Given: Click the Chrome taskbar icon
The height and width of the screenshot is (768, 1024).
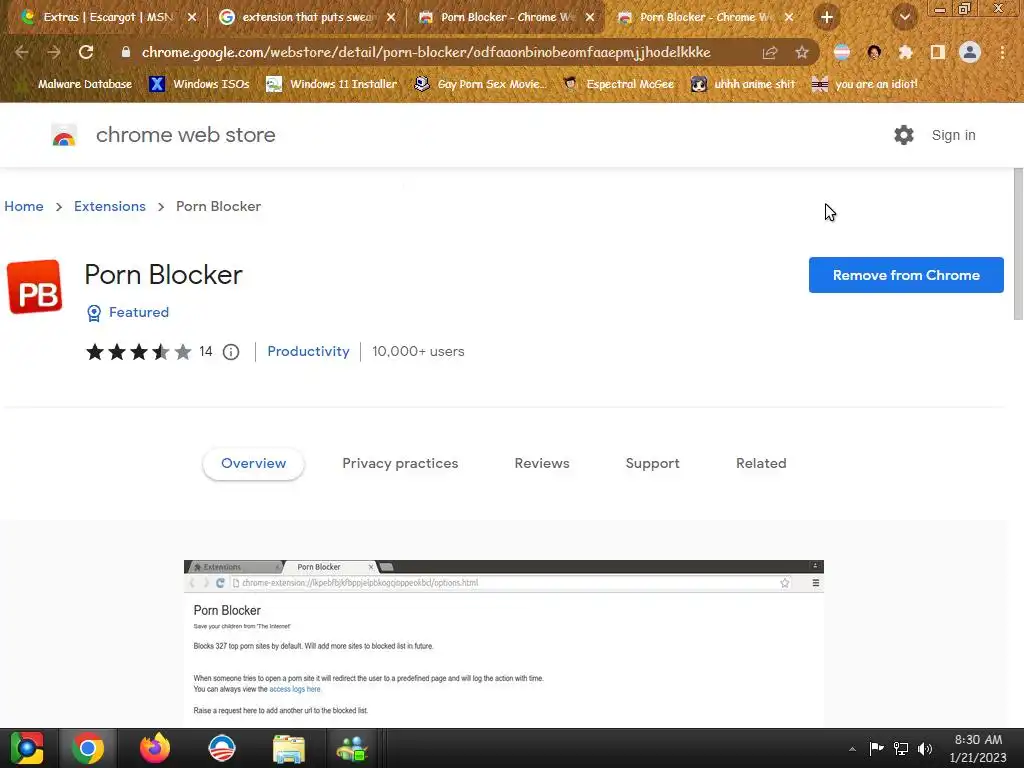Looking at the screenshot, I should (x=88, y=748).
